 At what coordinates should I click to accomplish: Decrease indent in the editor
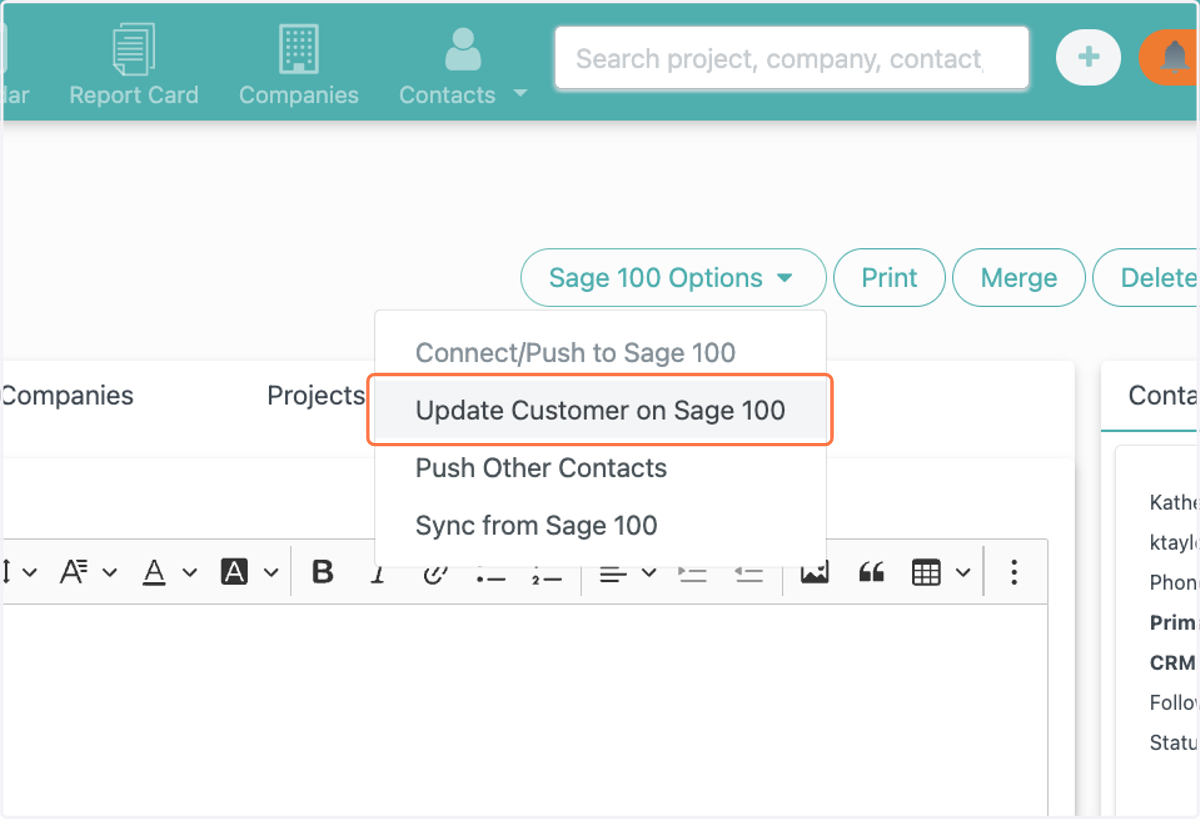[748, 572]
